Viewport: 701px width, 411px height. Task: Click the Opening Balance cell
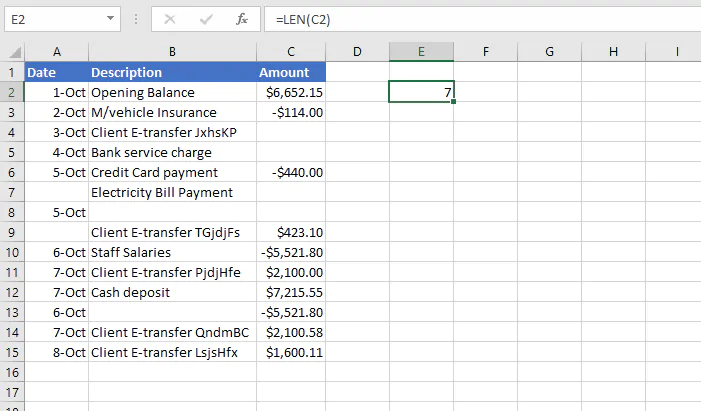170,92
